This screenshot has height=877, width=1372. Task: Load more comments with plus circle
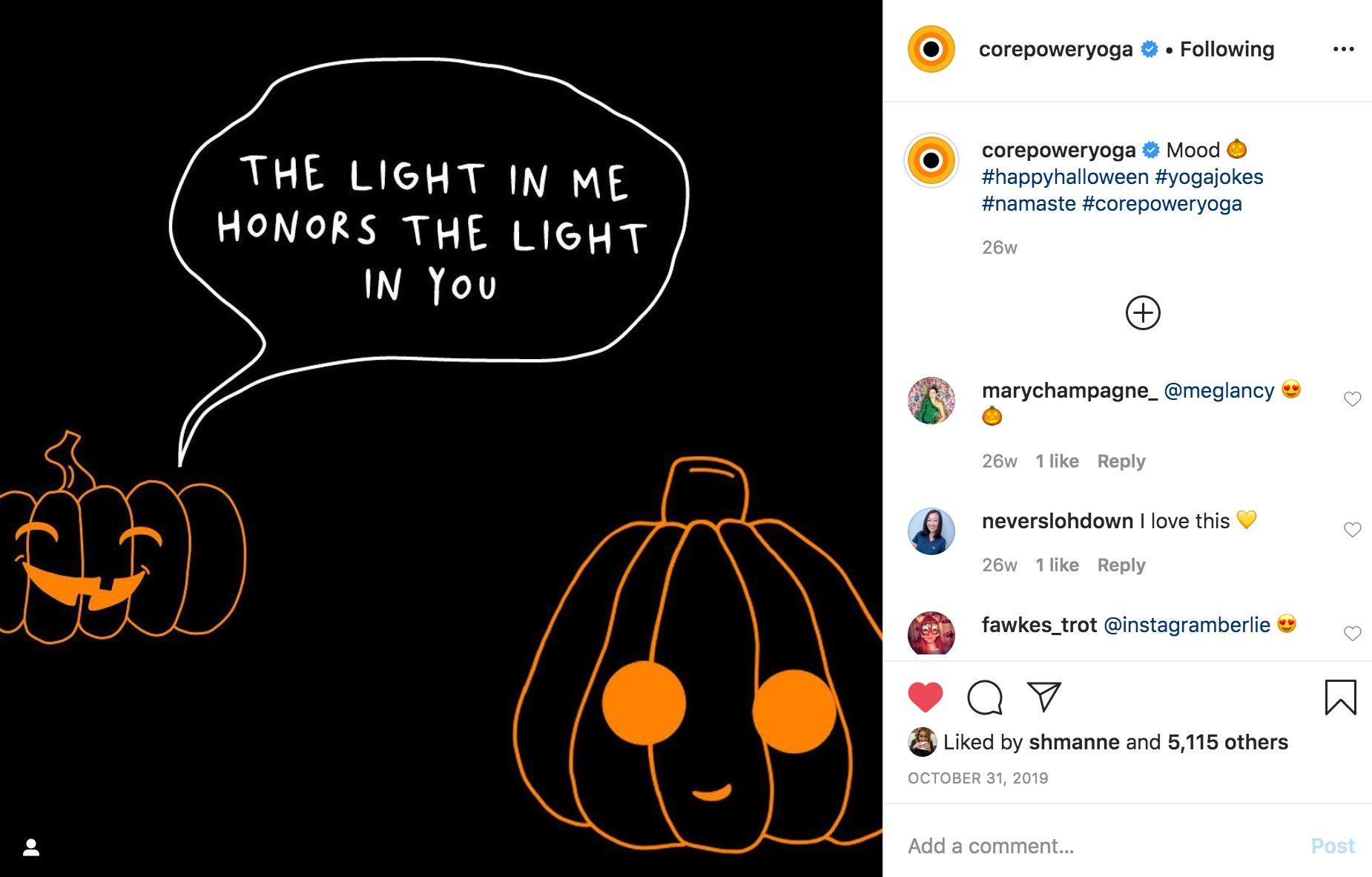click(1143, 313)
